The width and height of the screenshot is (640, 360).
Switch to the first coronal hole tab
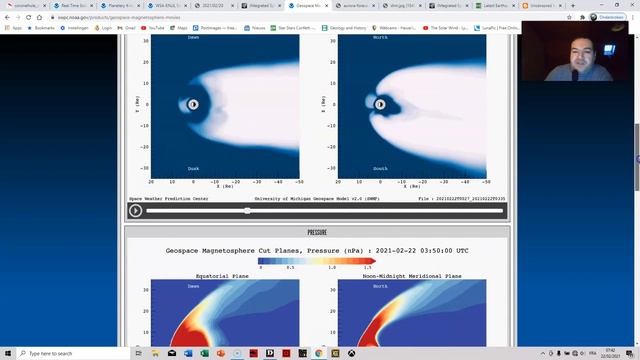tap(26, 6)
